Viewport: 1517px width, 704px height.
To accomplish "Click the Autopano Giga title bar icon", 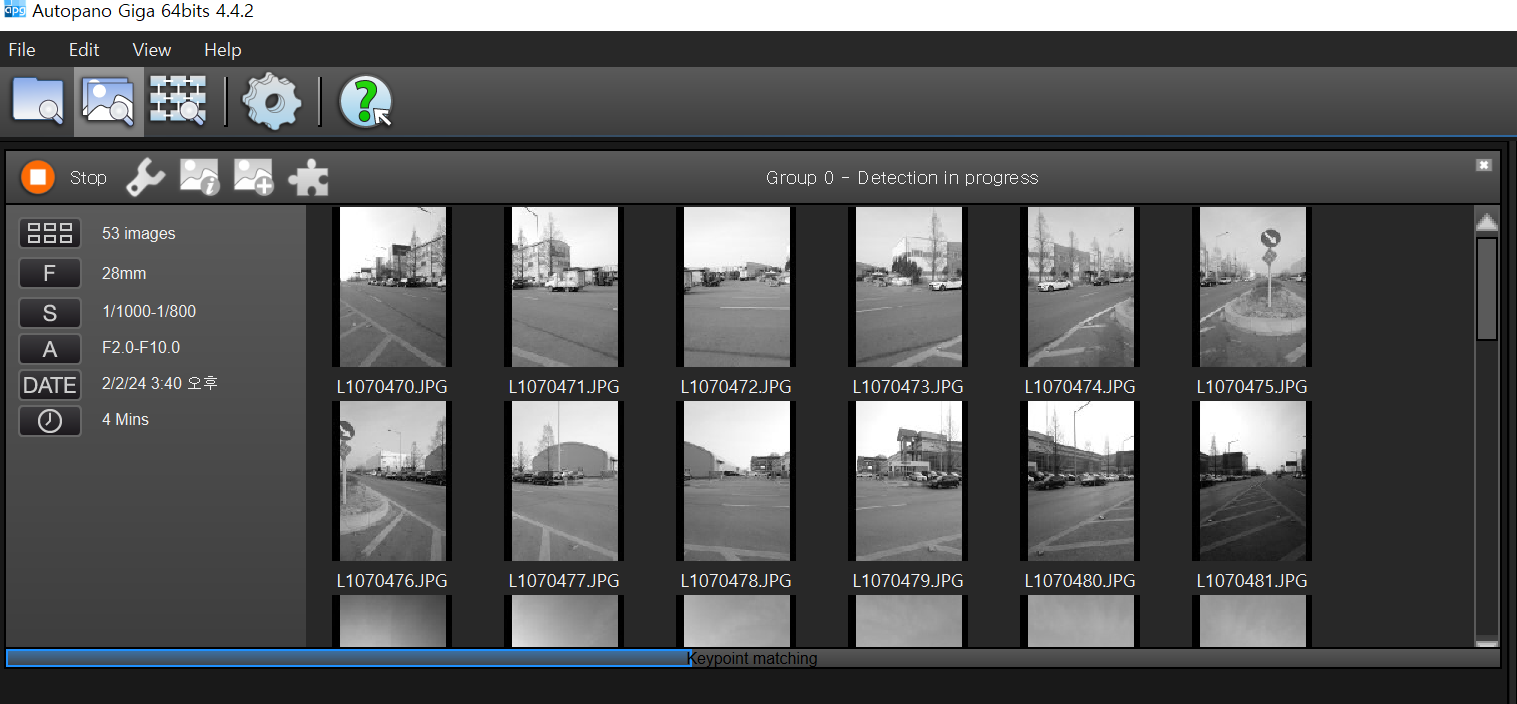I will click(x=14, y=12).
